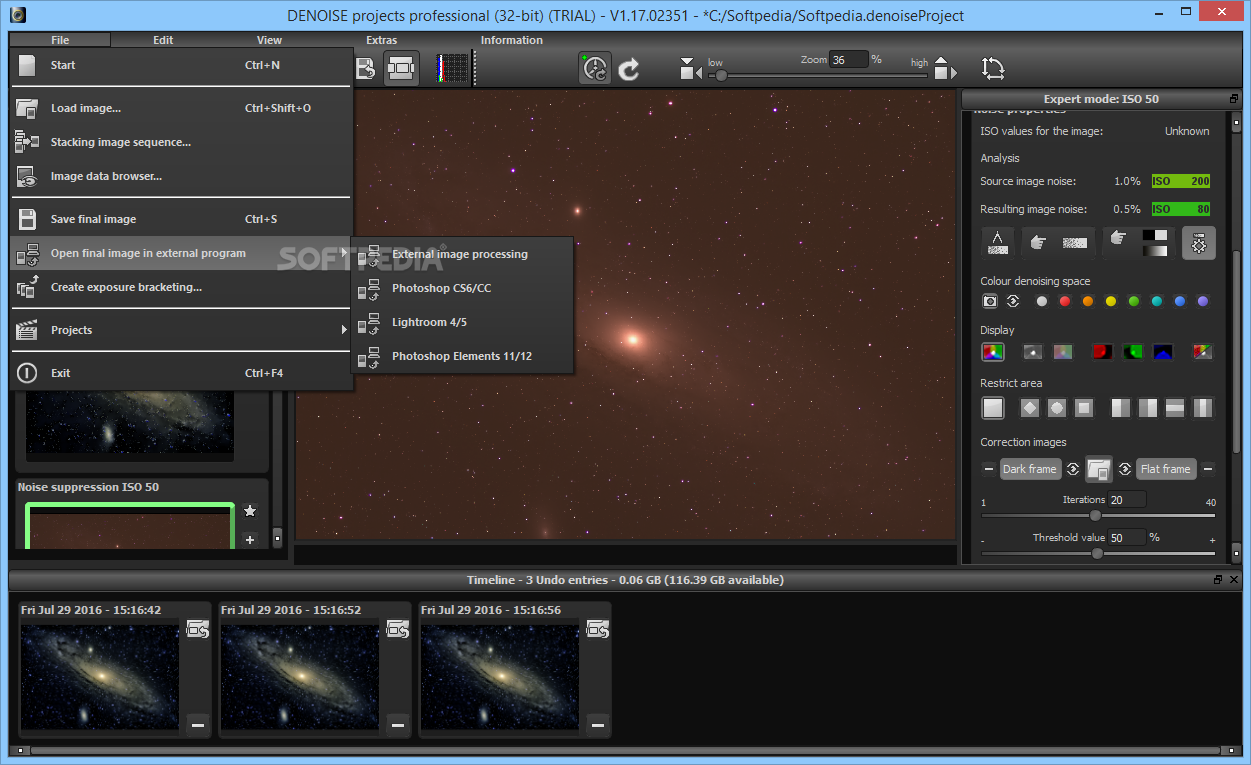Choose Stacking image sequence...

pos(181,142)
